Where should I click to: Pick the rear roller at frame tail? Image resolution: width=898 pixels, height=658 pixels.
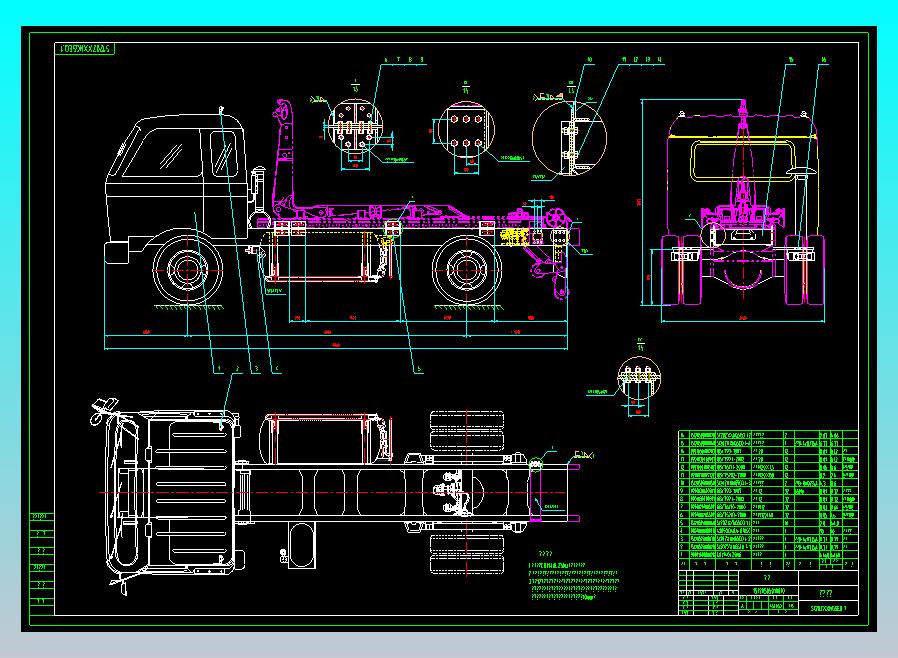pos(555,219)
